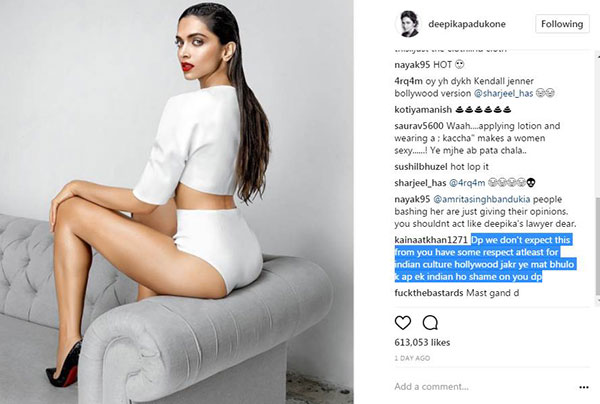The width and height of the screenshot is (600, 404).
Task: View the 613,053 likes list
Action: pyautogui.click(x=422, y=342)
